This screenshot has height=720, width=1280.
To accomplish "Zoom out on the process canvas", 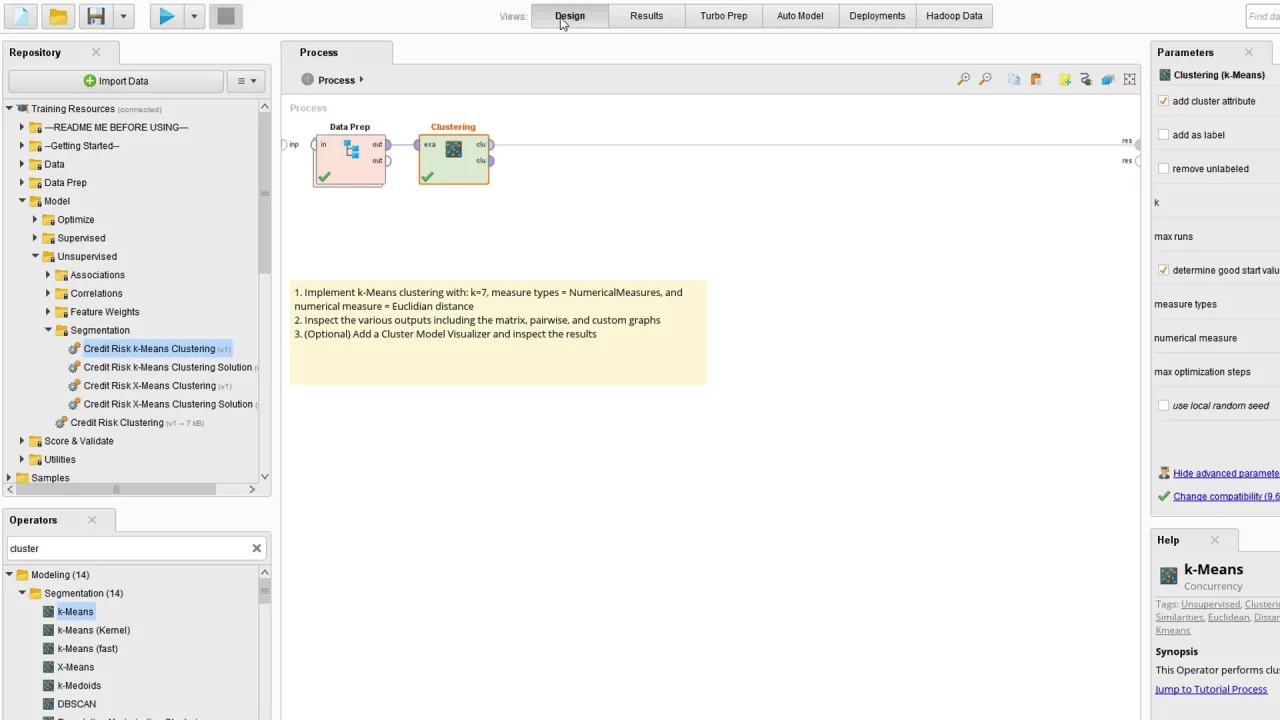I will coord(986,80).
